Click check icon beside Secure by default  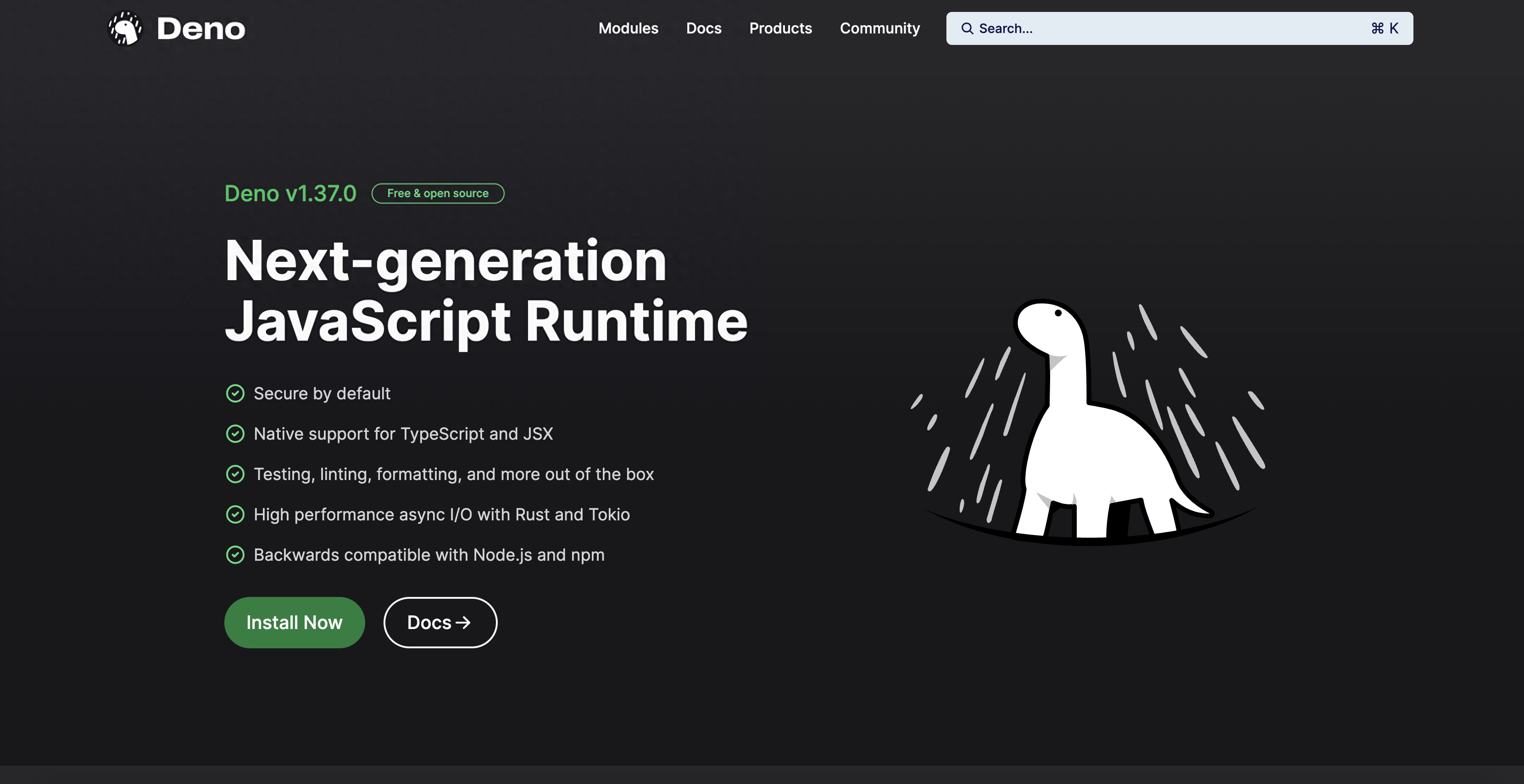coord(235,393)
